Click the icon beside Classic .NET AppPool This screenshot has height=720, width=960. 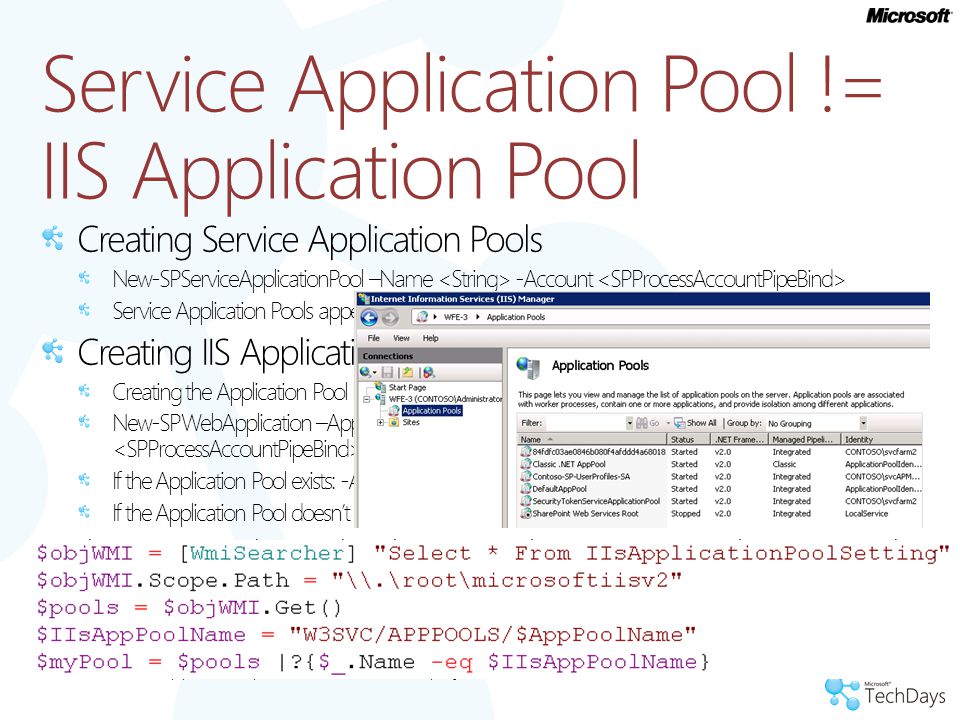click(x=525, y=464)
